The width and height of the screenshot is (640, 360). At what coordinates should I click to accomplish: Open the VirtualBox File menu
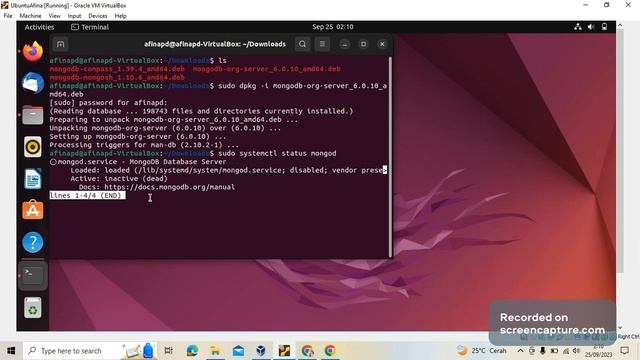point(8,16)
